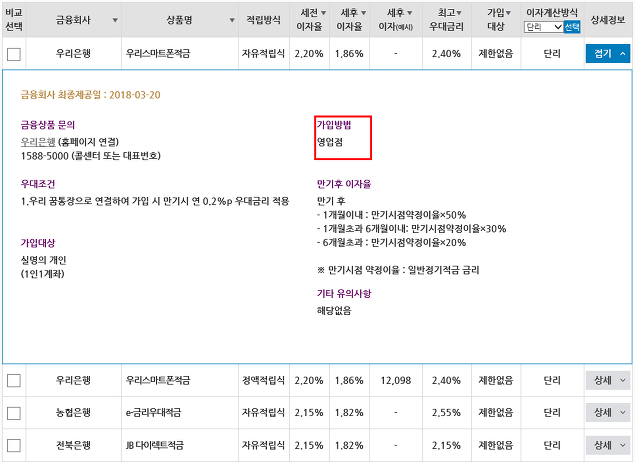635x462 pixels.
Task: Sort by 세후 이자율 column arrow
Action: tap(364, 13)
